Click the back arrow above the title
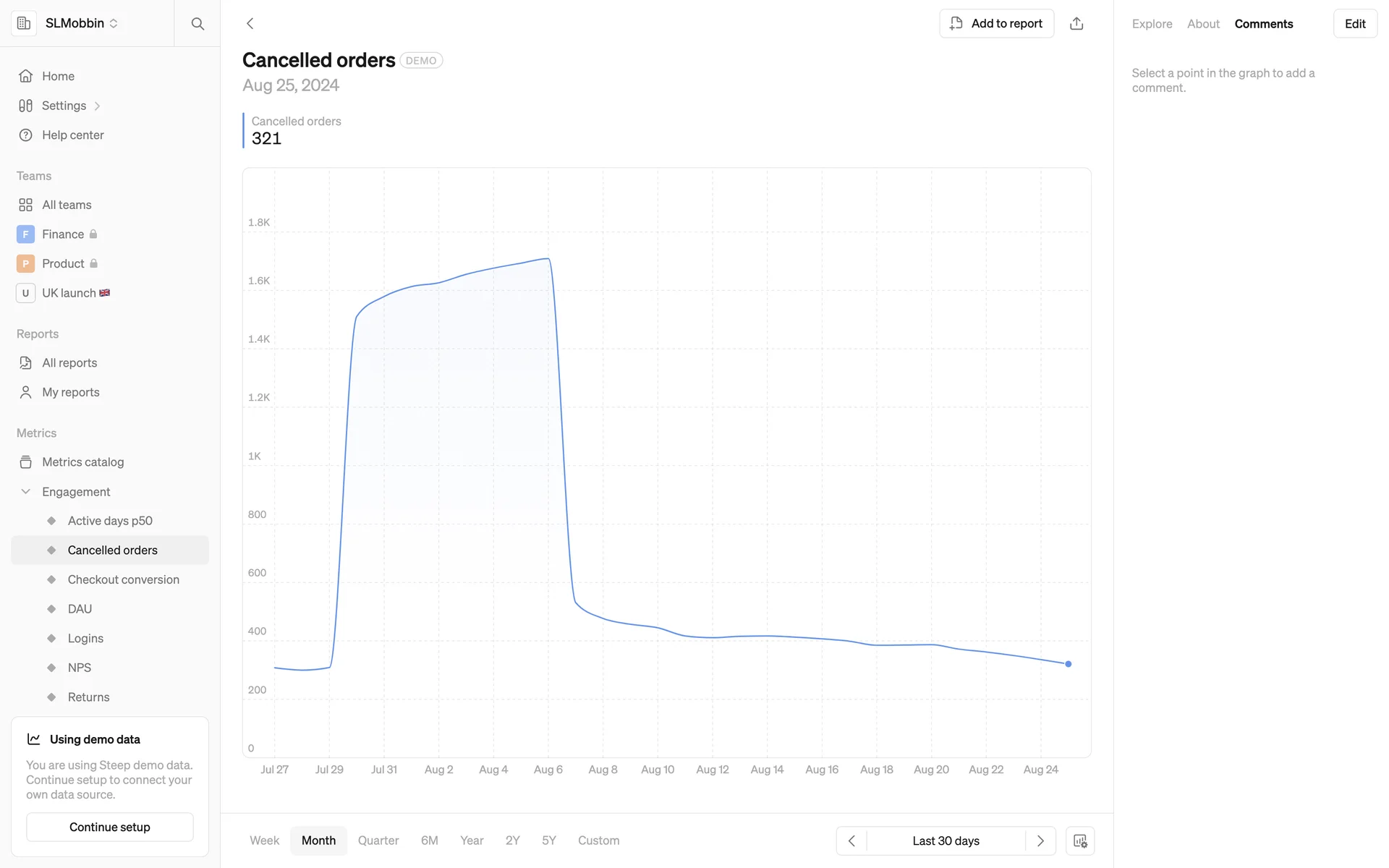The image size is (1389, 868). [x=250, y=24]
